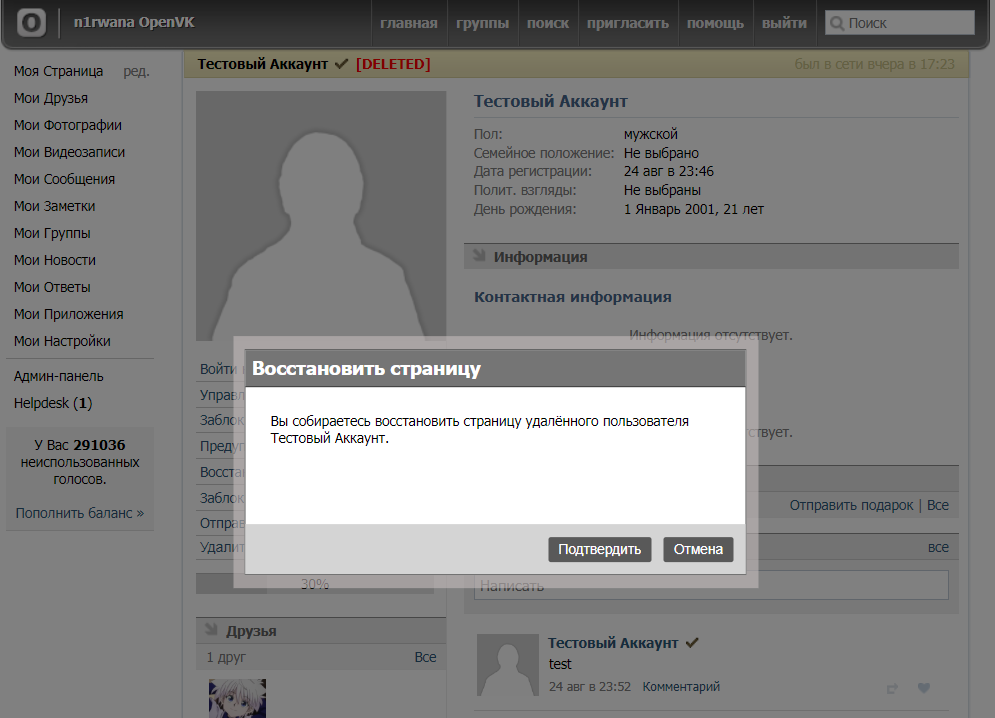Click the search magnifier icon in header
995x718 pixels.
click(837, 23)
